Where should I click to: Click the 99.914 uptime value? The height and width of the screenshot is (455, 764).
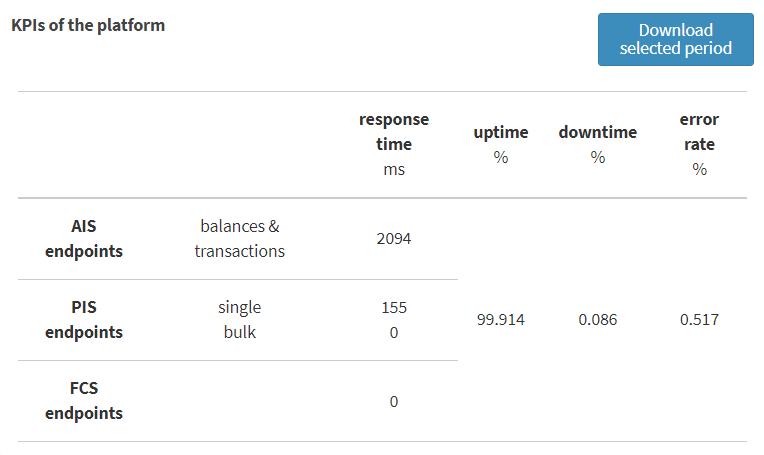[x=500, y=320]
